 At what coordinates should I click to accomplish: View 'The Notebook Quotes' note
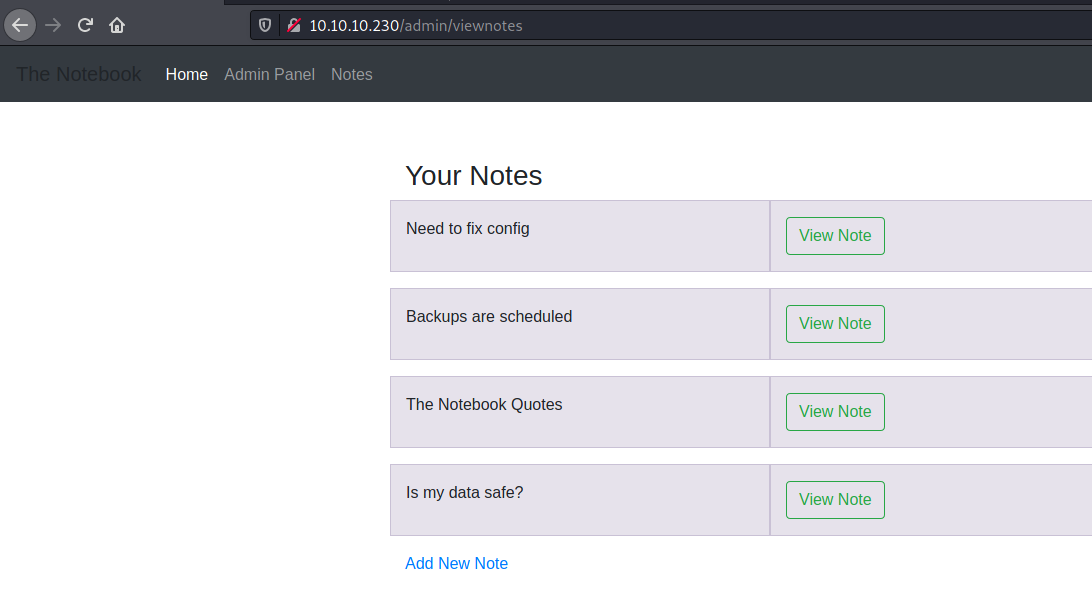[835, 412]
